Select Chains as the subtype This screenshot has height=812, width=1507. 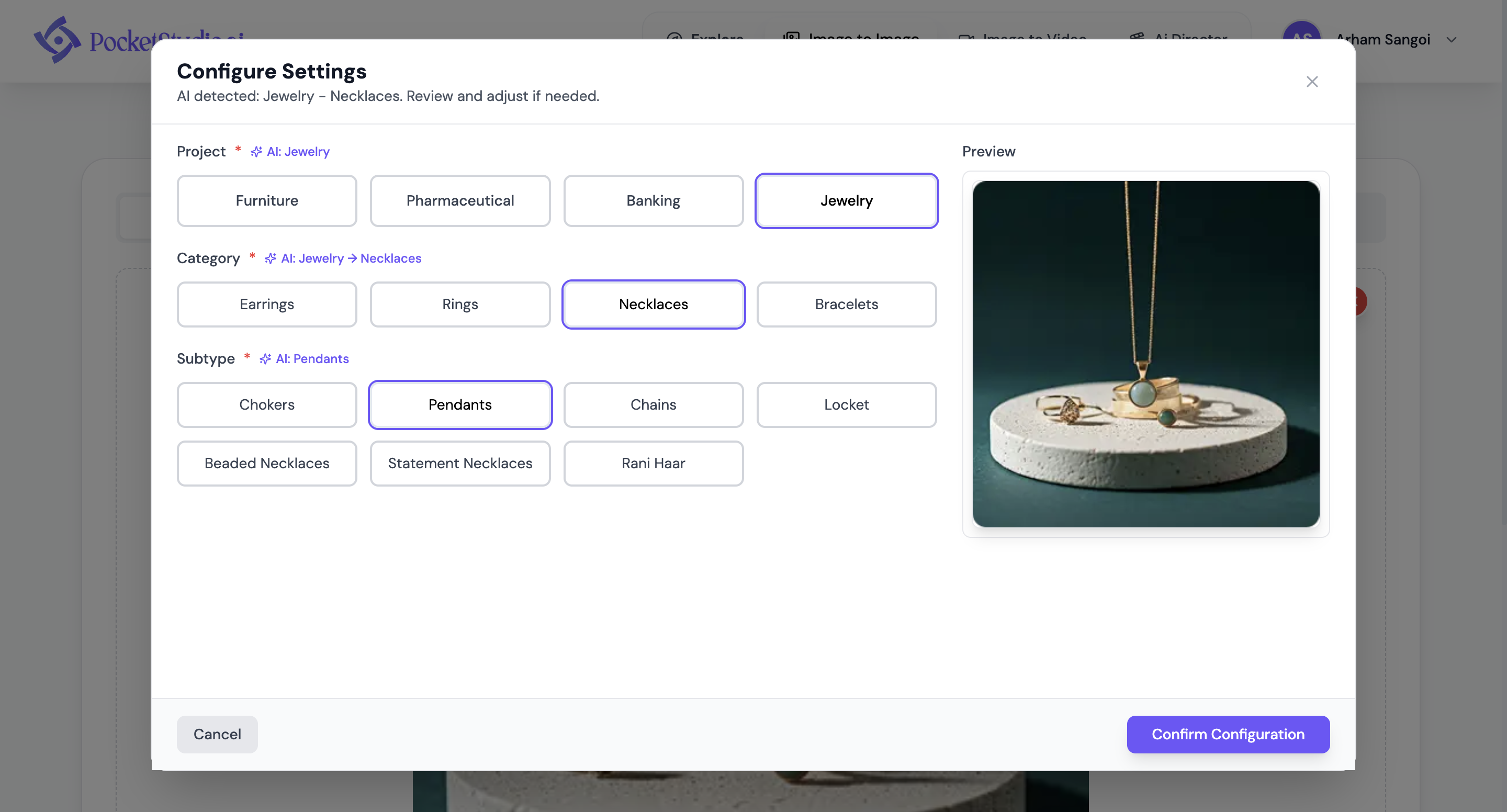653,404
